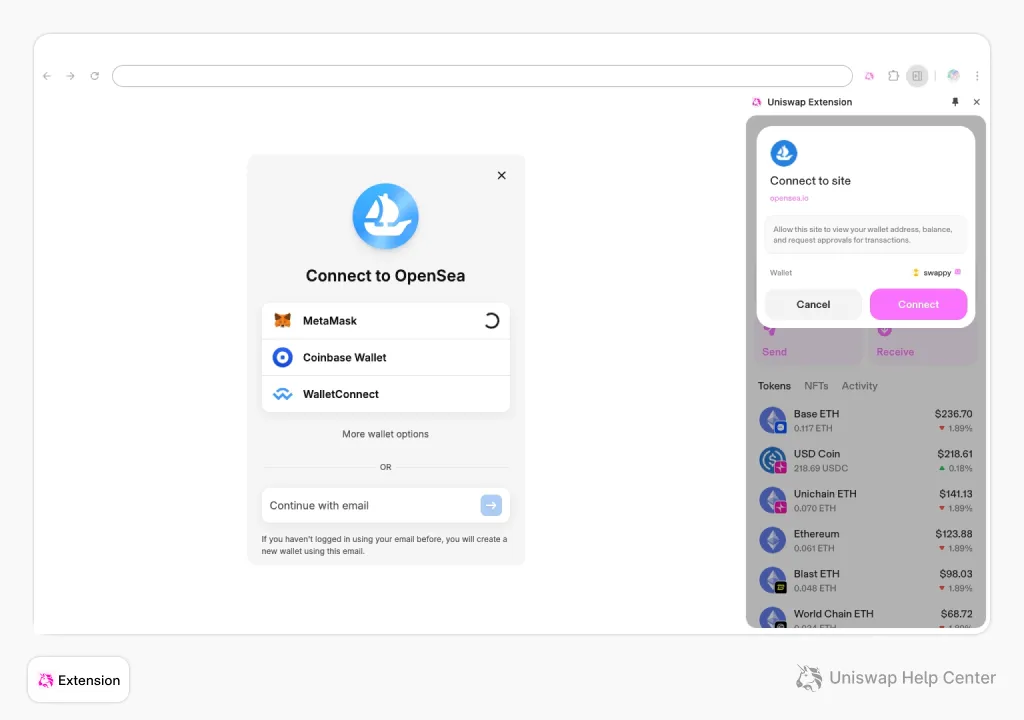Reload the page with the refresh icon
Viewport: 1024px width, 720px height.
95,76
